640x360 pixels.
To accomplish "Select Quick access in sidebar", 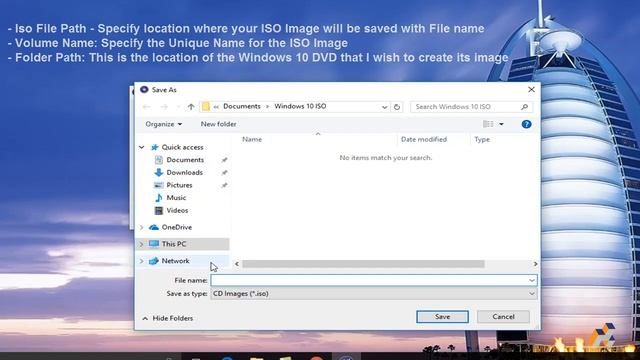I will (x=182, y=147).
